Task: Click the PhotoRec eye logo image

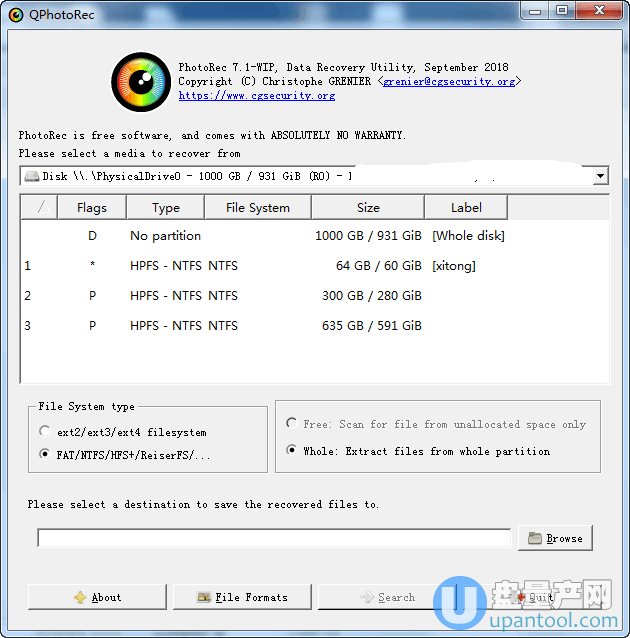Action: point(141,82)
